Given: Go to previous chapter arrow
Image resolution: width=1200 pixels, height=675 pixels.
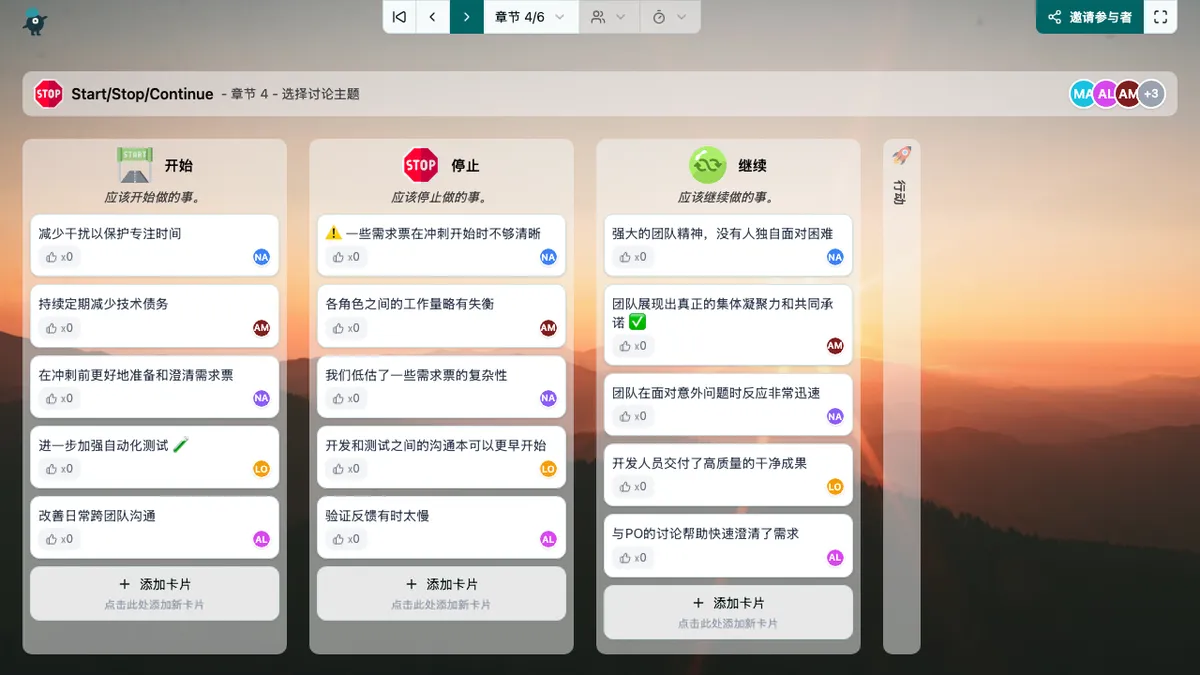Looking at the screenshot, I should coord(432,17).
